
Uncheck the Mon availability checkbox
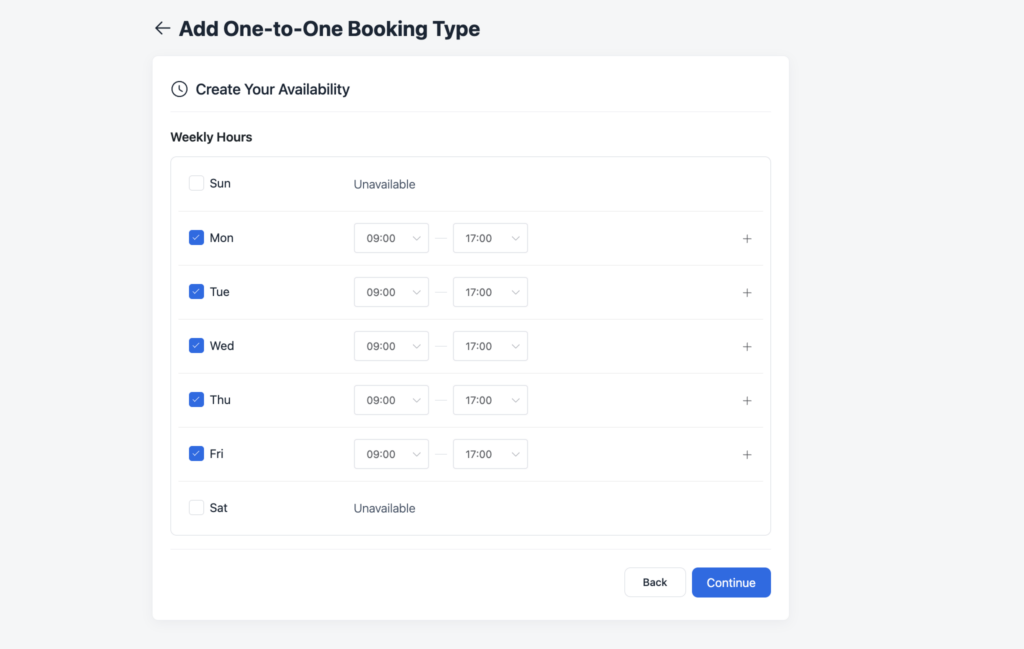tap(196, 237)
